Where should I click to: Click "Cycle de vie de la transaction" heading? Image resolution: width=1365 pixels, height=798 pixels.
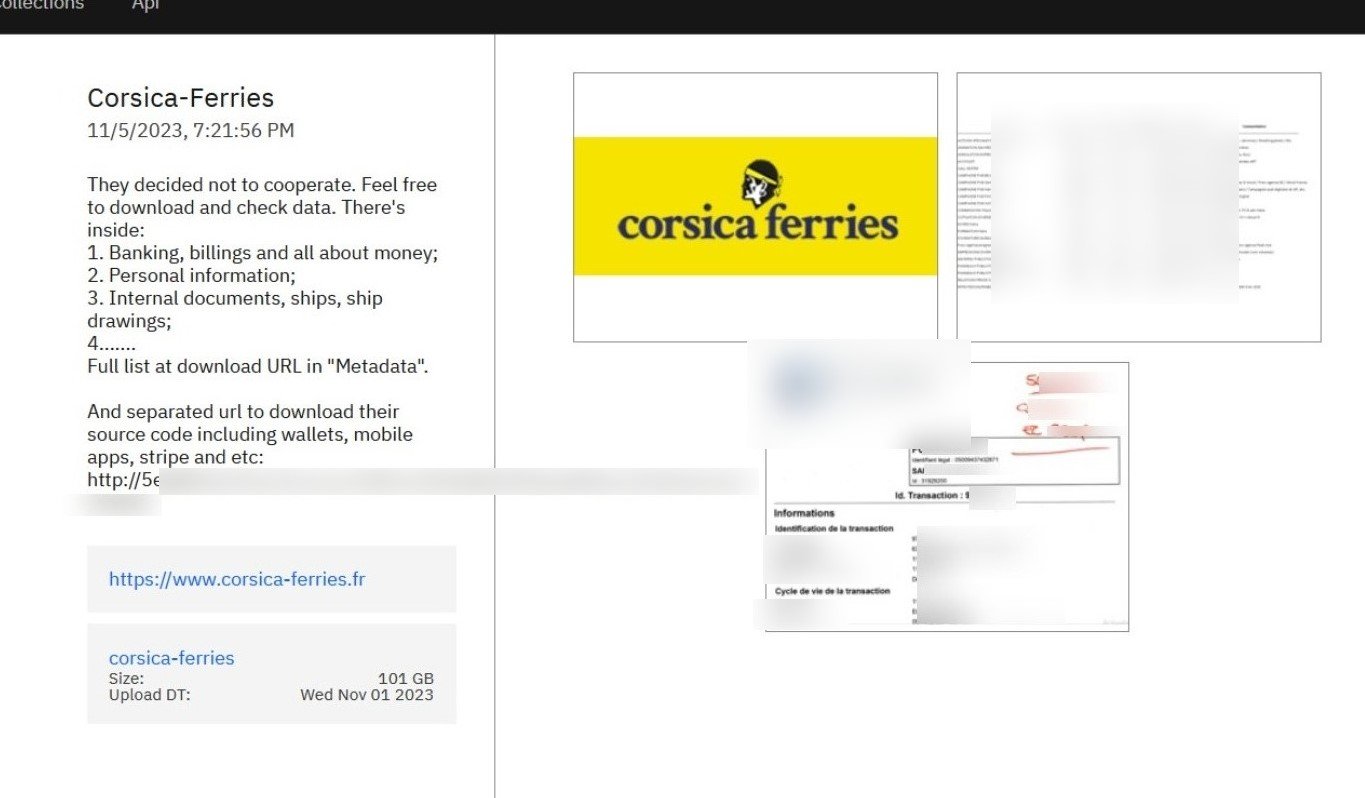(832, 591)
